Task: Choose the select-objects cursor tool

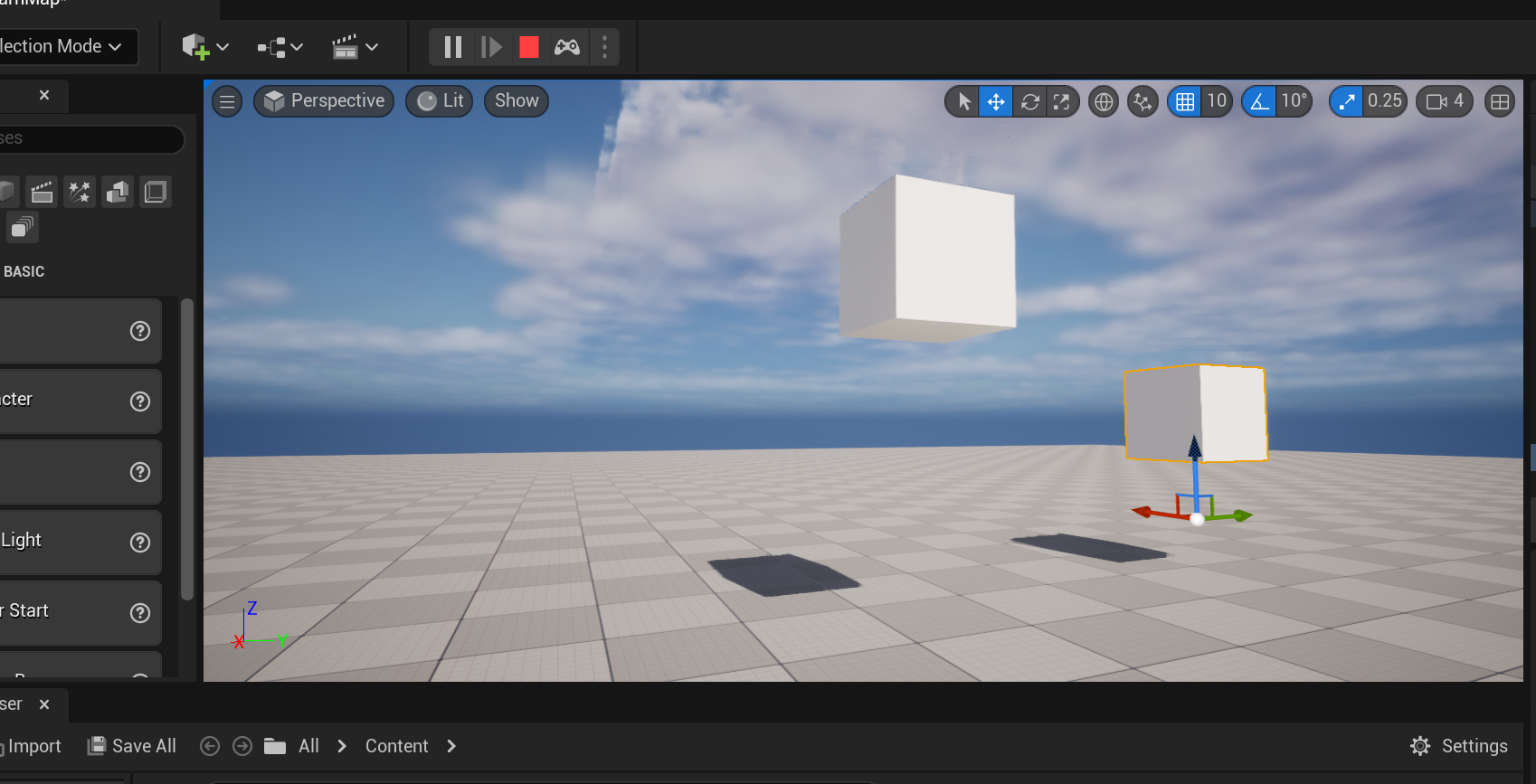Action: 963,101
